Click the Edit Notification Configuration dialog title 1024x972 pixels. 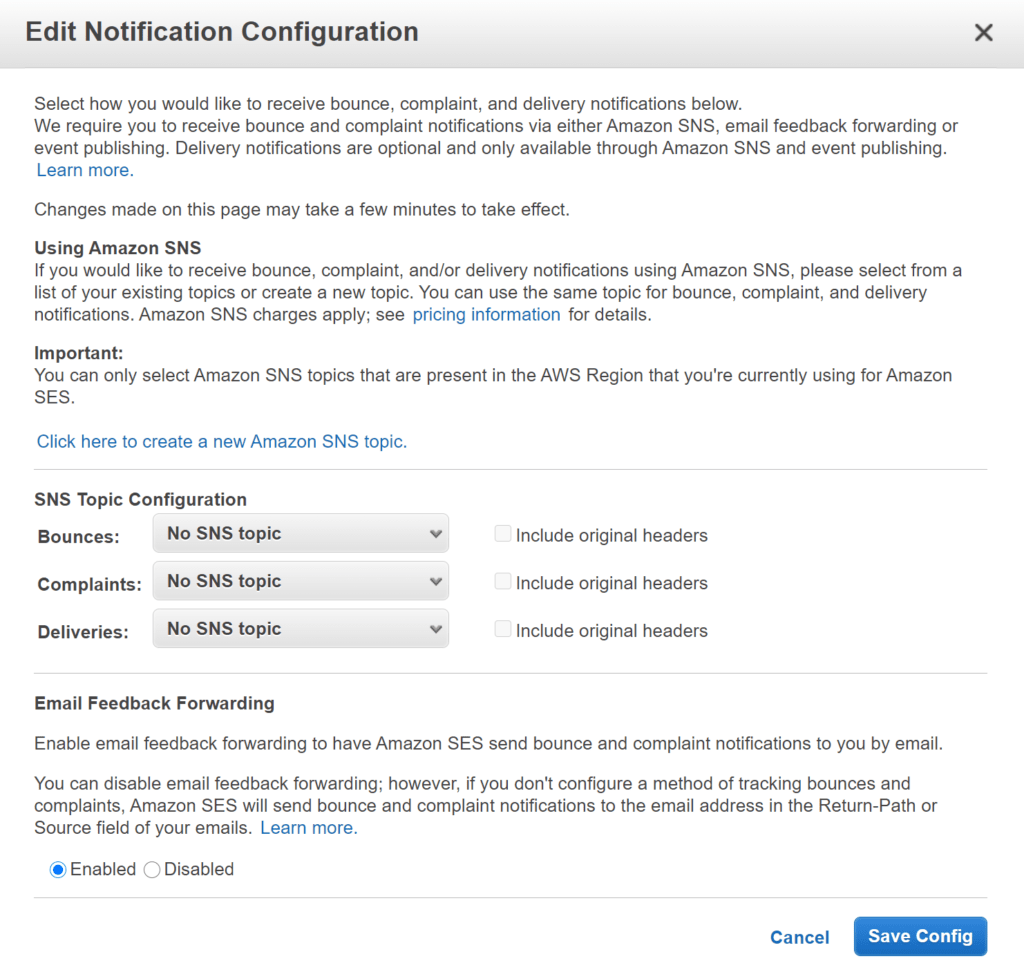click(222, 32)
